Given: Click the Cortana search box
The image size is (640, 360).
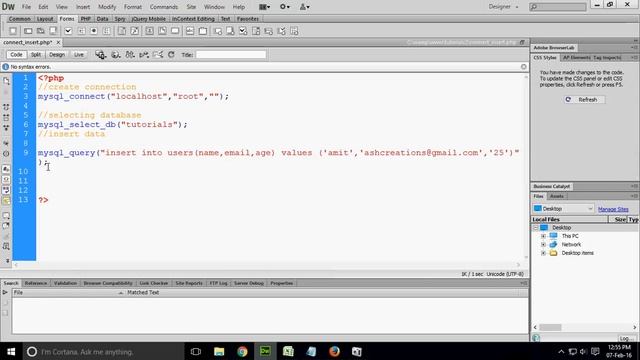Looking at the screenshot, I should click(103, 351).
